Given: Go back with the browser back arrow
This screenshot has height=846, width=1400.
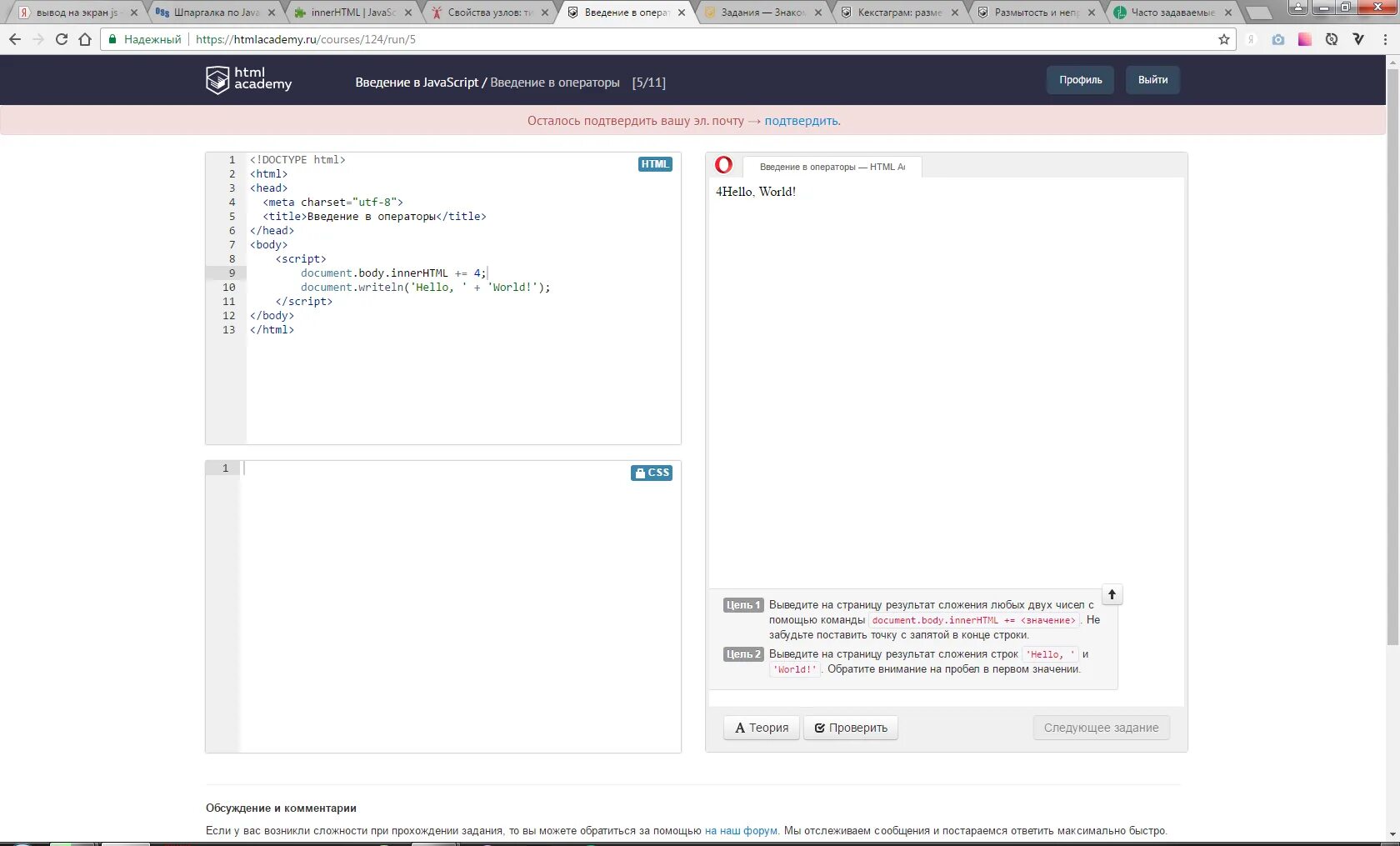Looking at the screenshot, I should 15,39.
